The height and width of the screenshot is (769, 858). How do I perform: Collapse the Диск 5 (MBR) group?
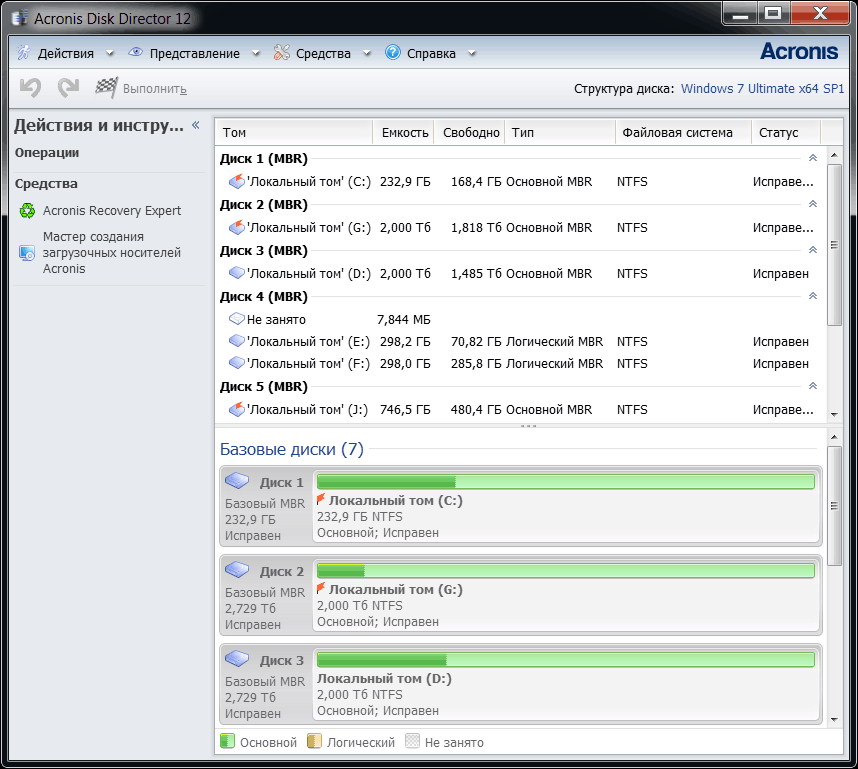(x=813, y=386)
